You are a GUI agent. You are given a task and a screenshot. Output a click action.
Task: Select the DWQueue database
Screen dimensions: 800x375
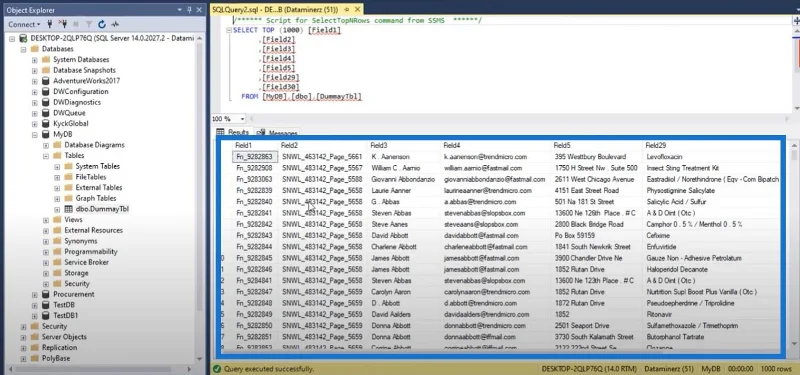pos(69,113)
